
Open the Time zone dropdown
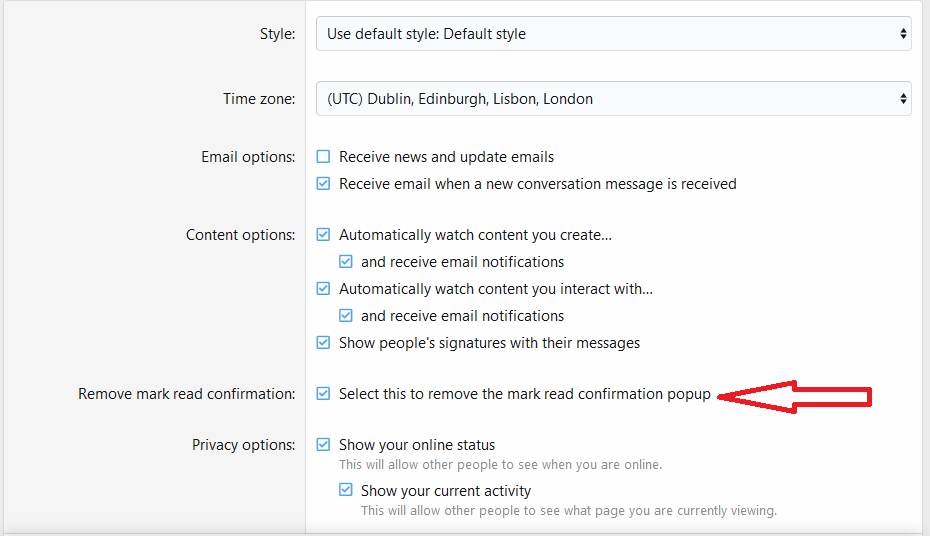pyautogui.click(x=613, y=99)
